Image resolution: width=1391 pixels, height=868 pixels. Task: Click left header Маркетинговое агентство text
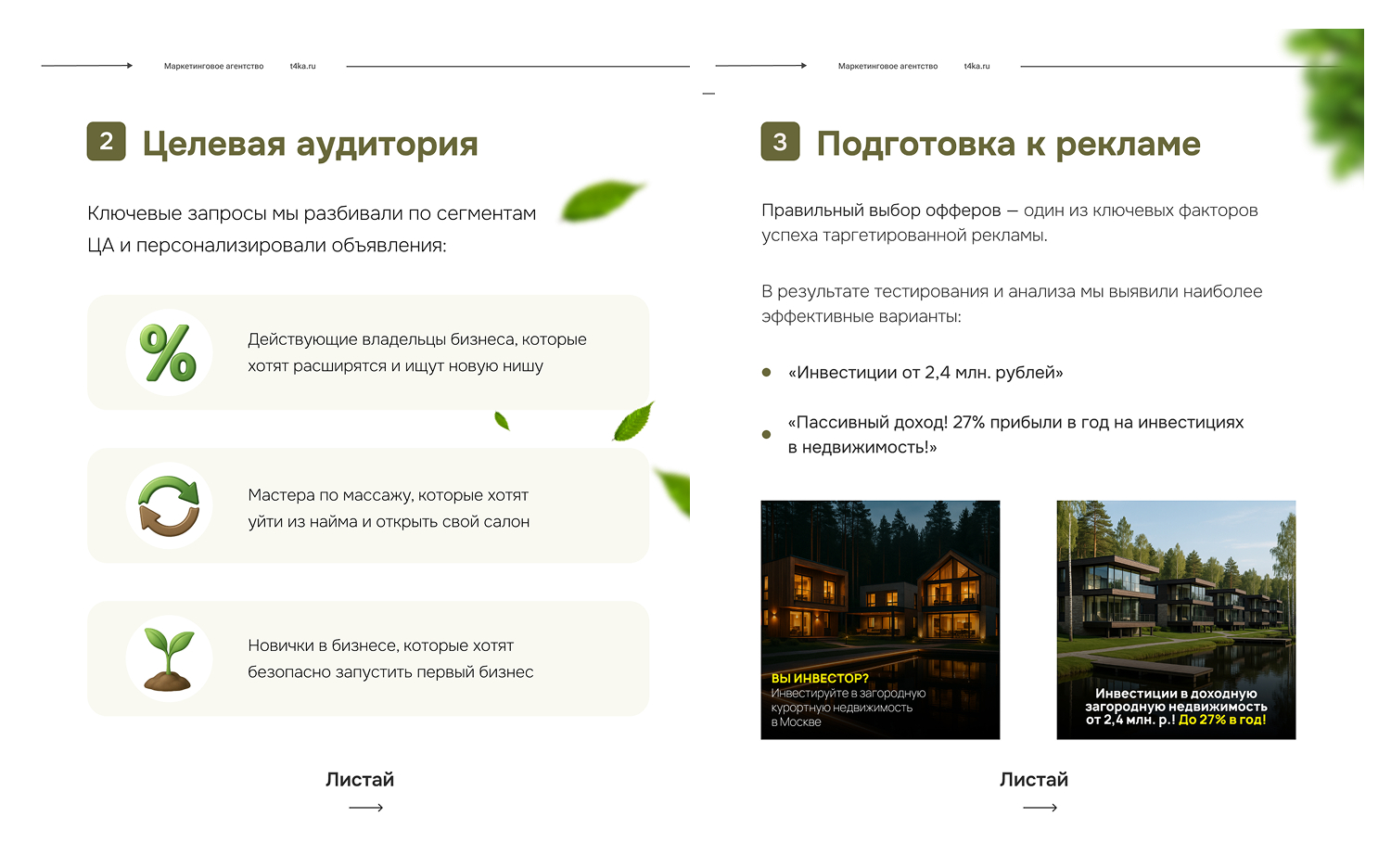pyautogui.click(x=214, y=66)
